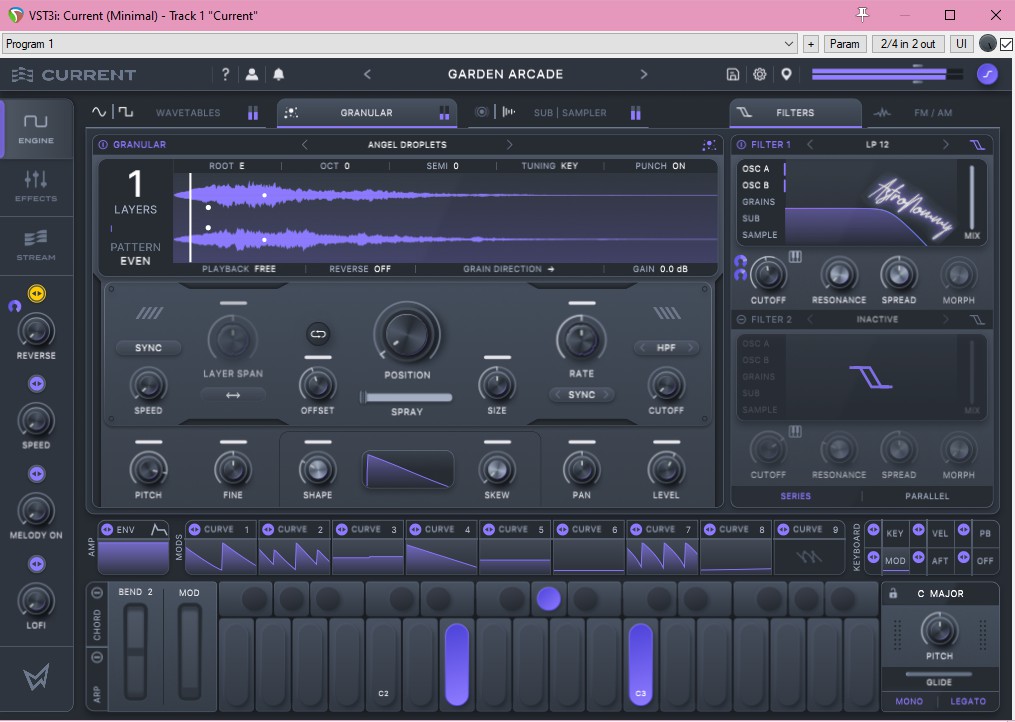Click the 2/4 in 2 out button
Viewport: 1015px width, 722px height.
(x=908, y=44)
